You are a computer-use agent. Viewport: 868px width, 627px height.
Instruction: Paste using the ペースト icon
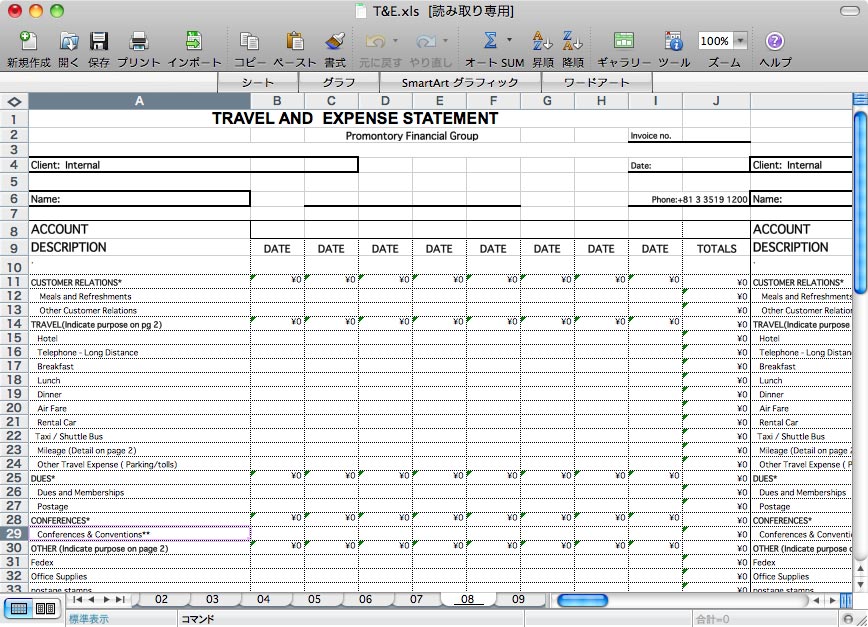coord(294,42)
